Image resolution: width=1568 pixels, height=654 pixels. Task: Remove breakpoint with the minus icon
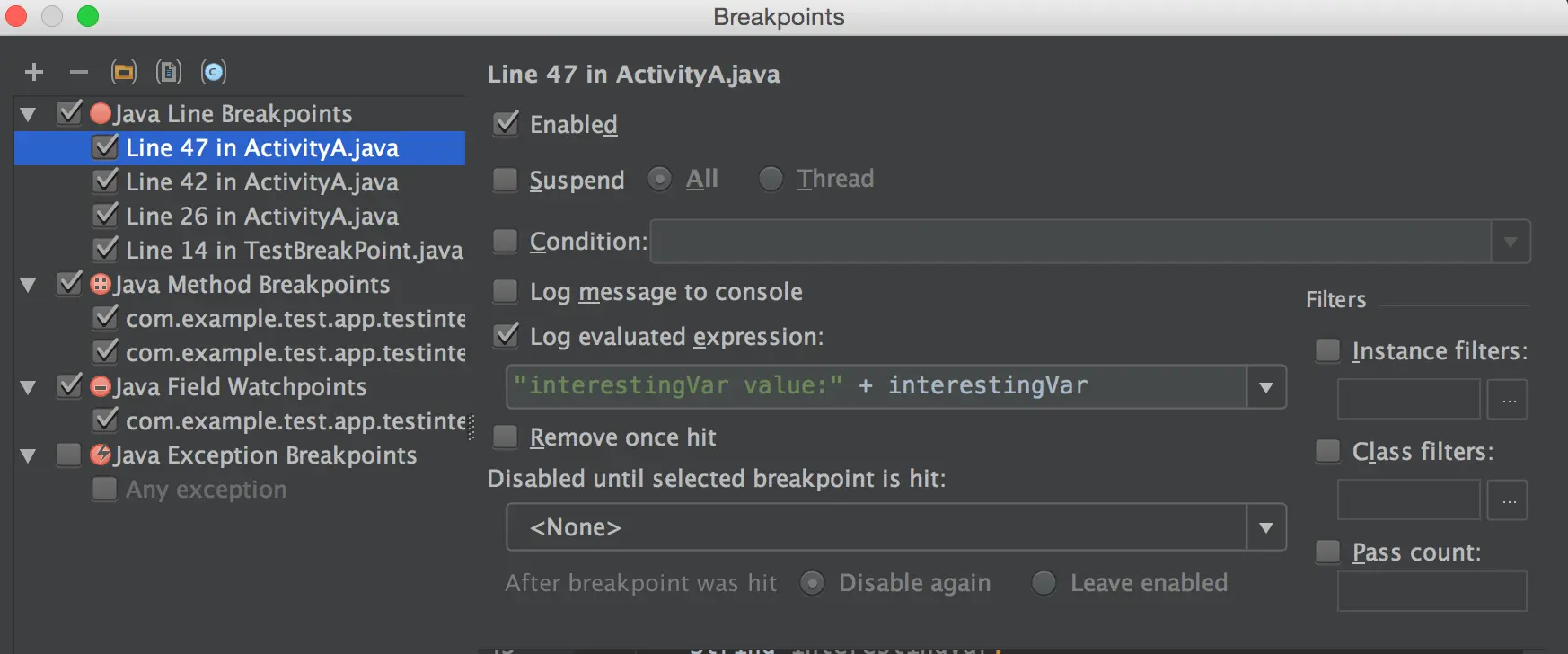(x=79, y=72)
